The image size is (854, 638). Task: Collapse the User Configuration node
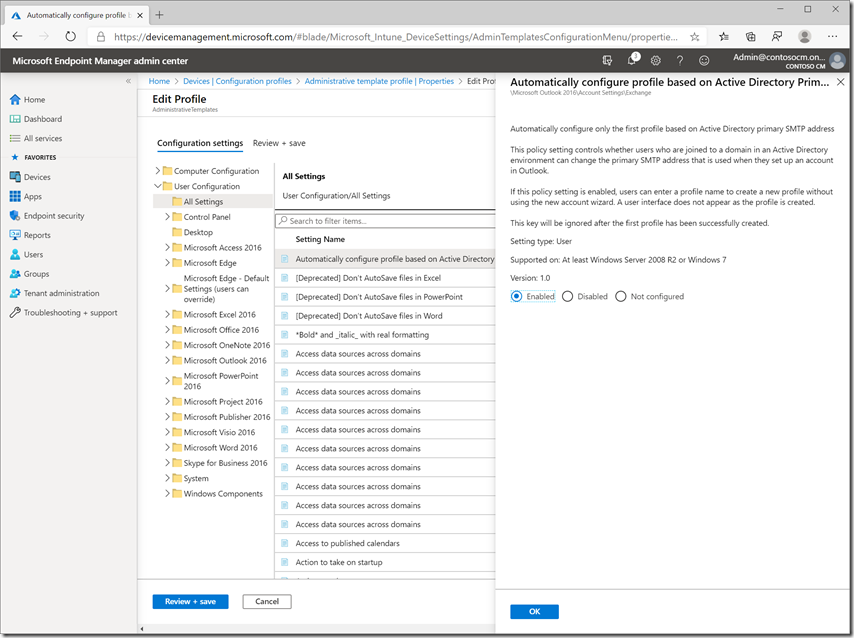(156, 186)
